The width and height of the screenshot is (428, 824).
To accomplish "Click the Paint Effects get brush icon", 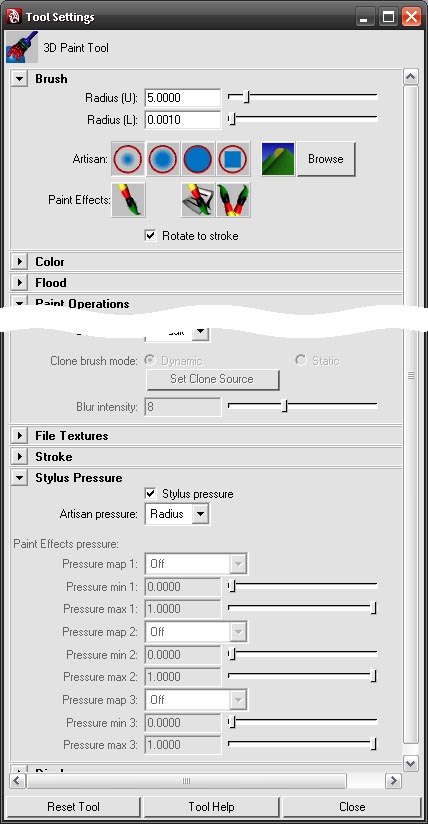I will pos(233,200).
